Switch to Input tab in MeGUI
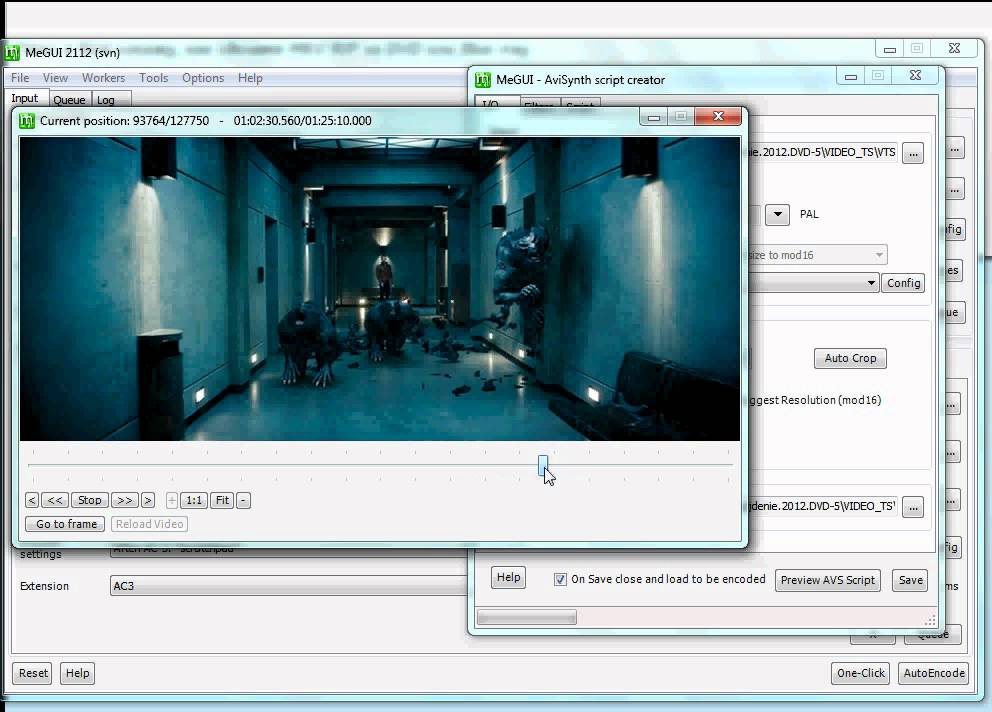This screenshot has height=712, width=992. [25, 98]
